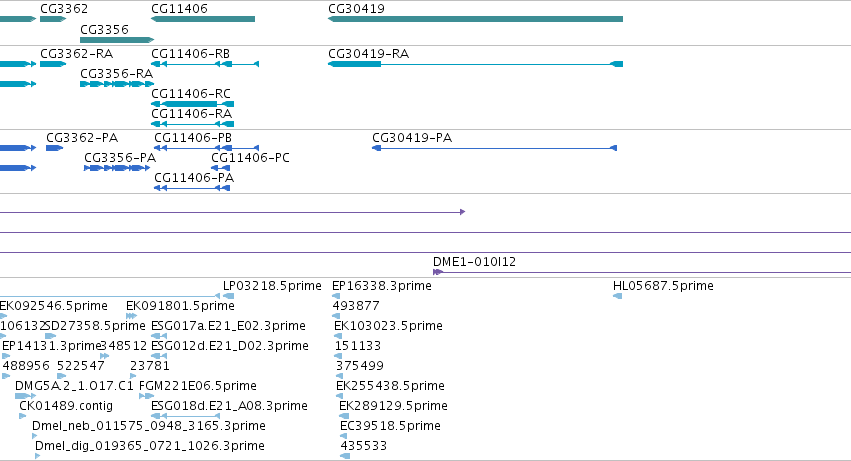Viewport: 851px width, 461px height.
Task: Select the CG30419-PA protein feature
Action: pyautogui.click(x=494, y=148)
